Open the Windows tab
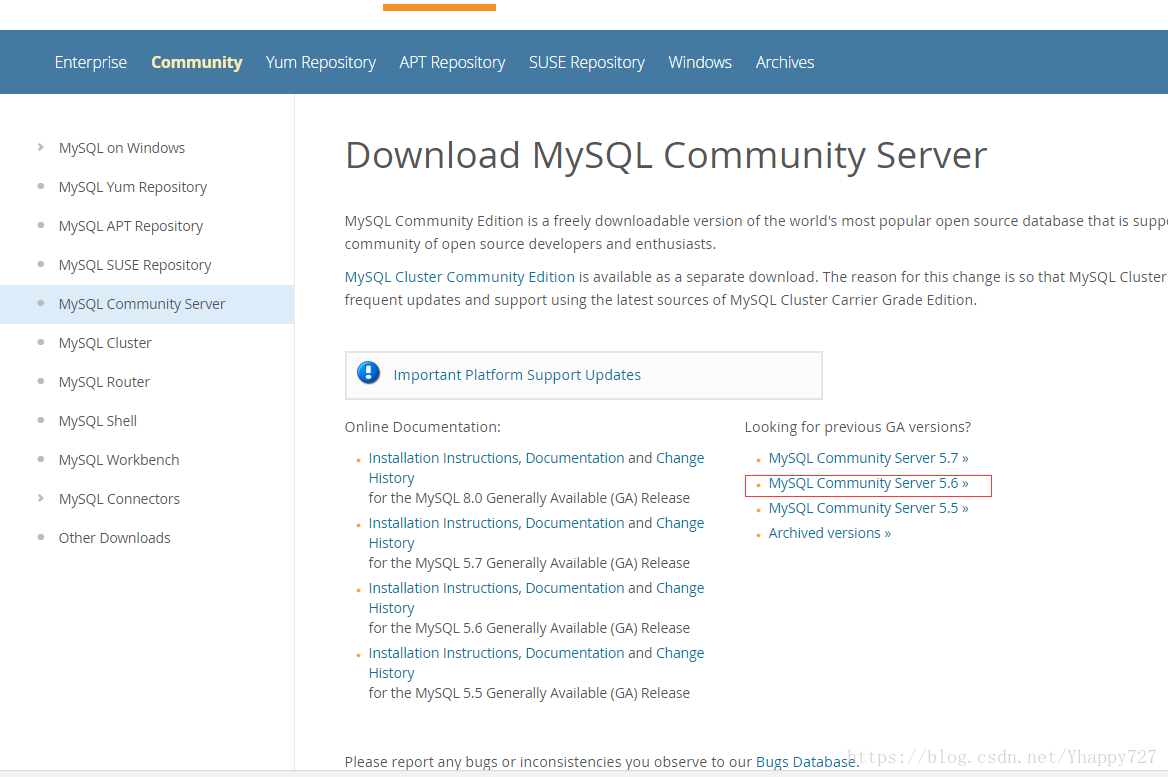The width and height of the screenshot is (1168, 777). pos(699,63)
